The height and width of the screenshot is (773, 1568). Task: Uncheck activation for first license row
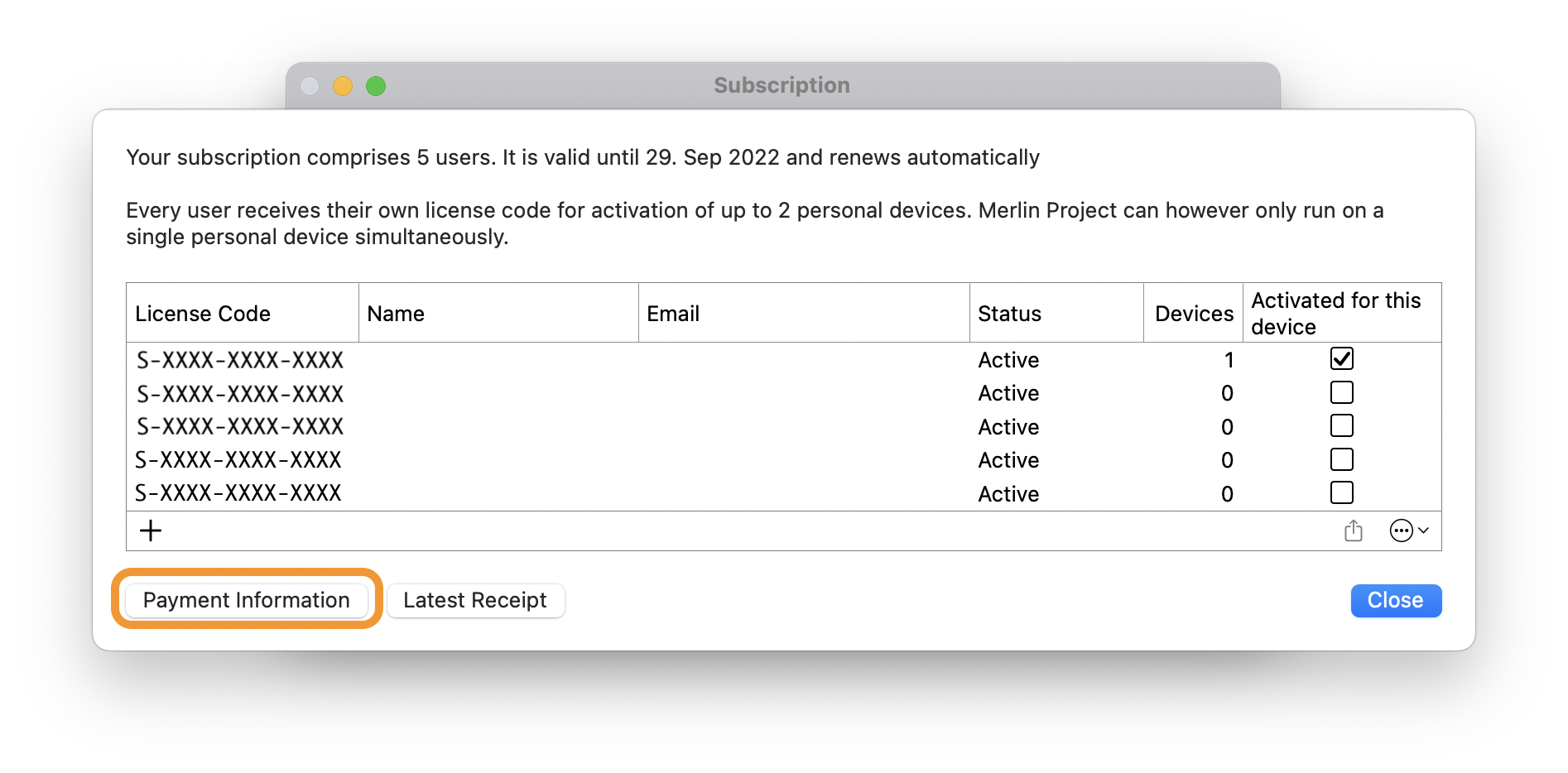pyautogui.click(x=1341, y=358)
